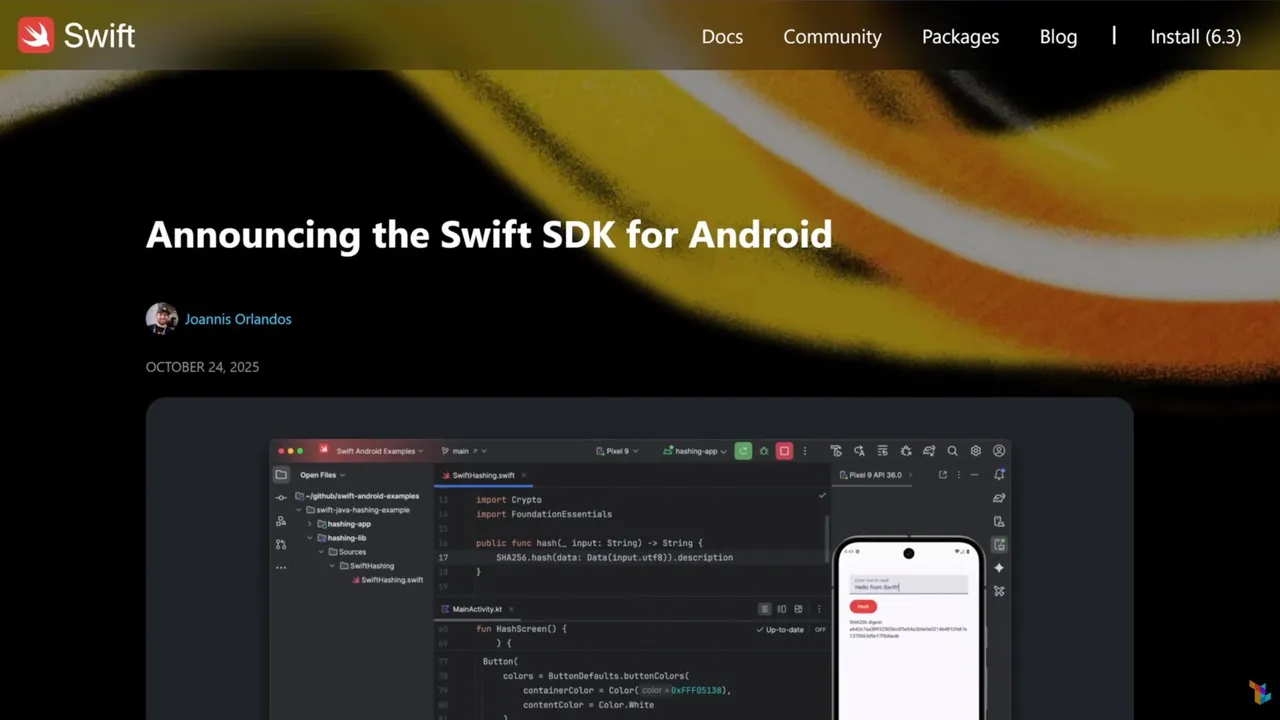Image resolution: width=1280 pixels, height=720 pixels.
Task: Click the Swift logo in the header
Action: [76, 36]
